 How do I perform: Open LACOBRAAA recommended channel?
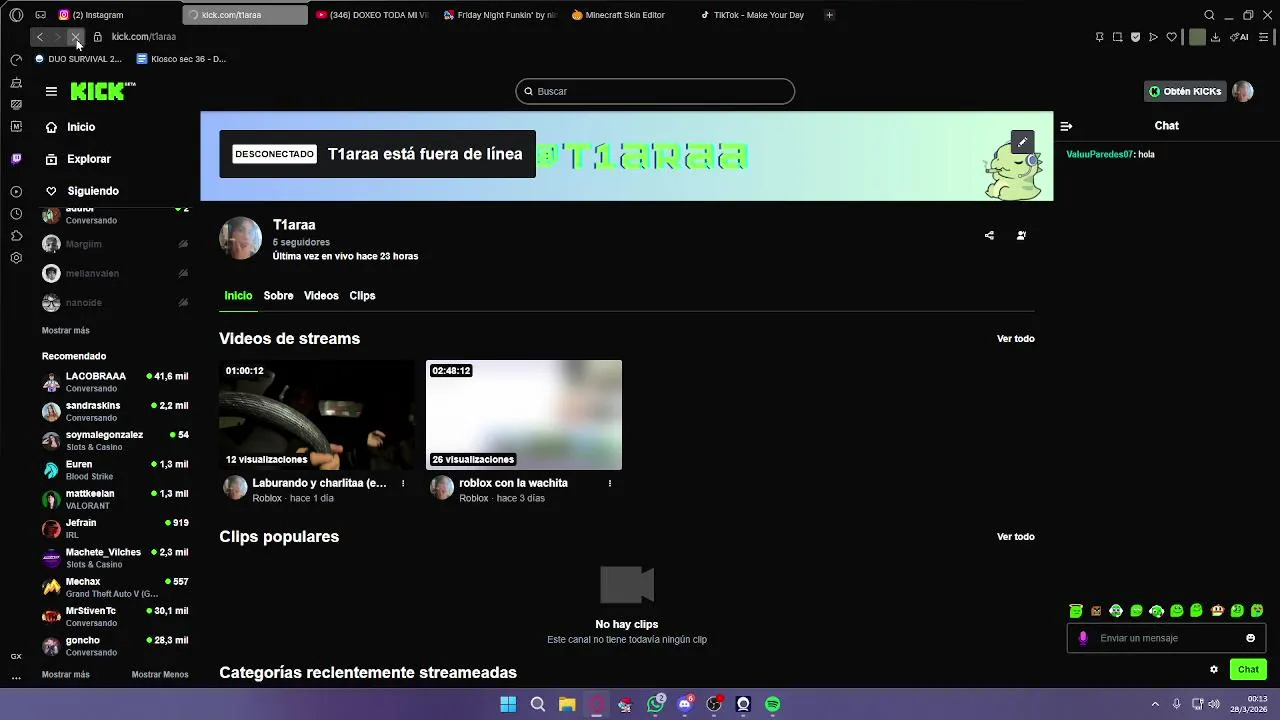115,382
